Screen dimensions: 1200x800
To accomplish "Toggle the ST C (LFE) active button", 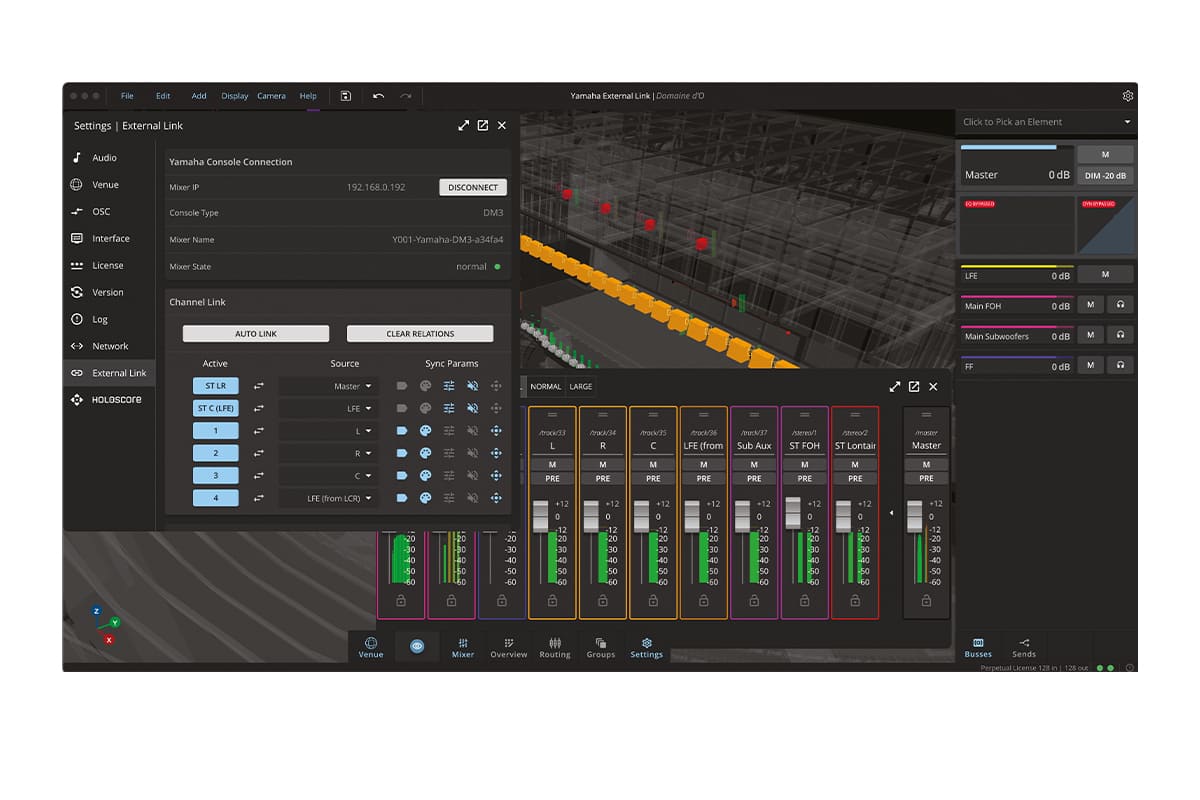I will (x=215, y=408).
